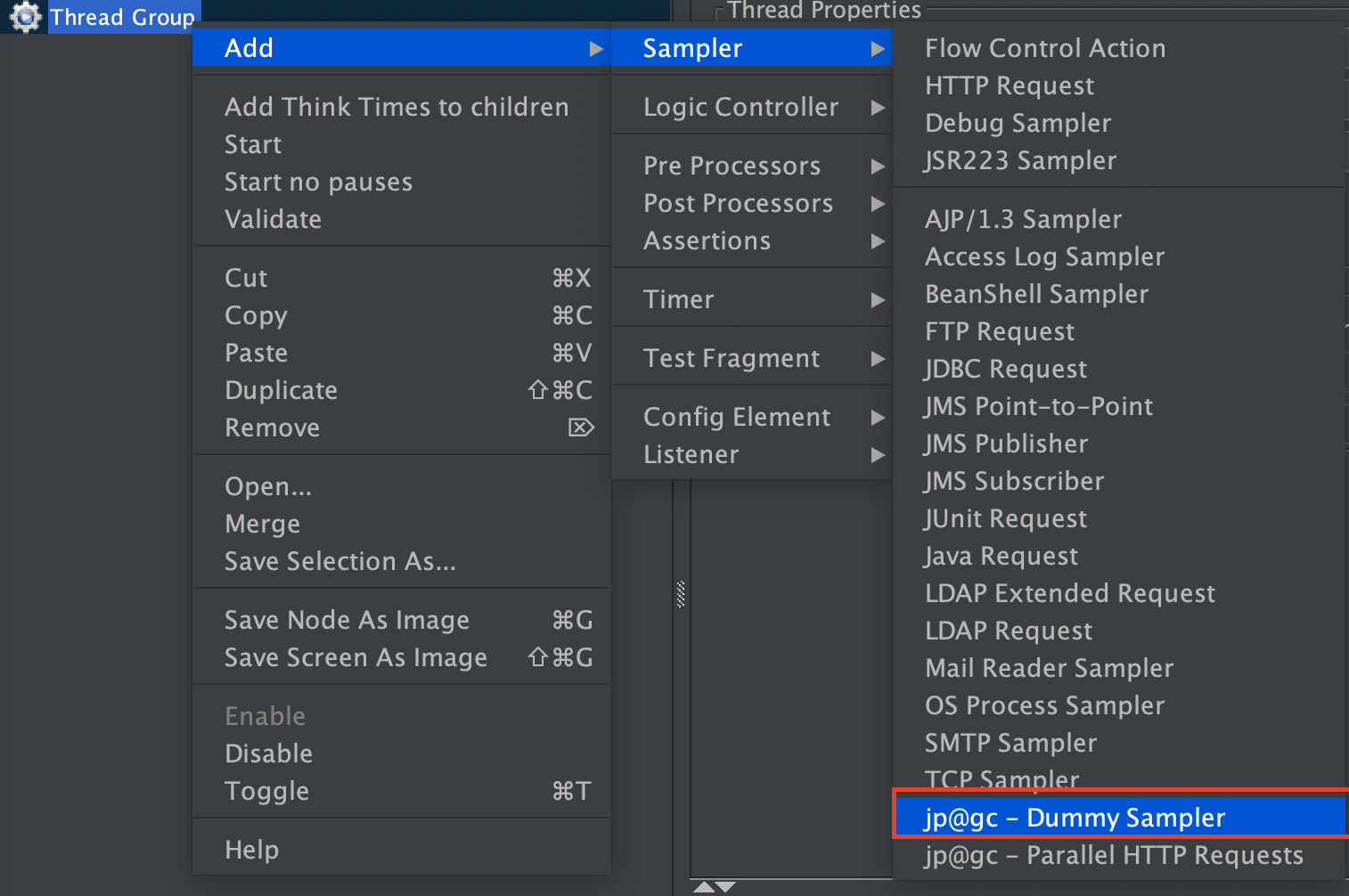Choose Duplicate from the menu
This screenshot has width=1349, height=896.
coord(402,390)
